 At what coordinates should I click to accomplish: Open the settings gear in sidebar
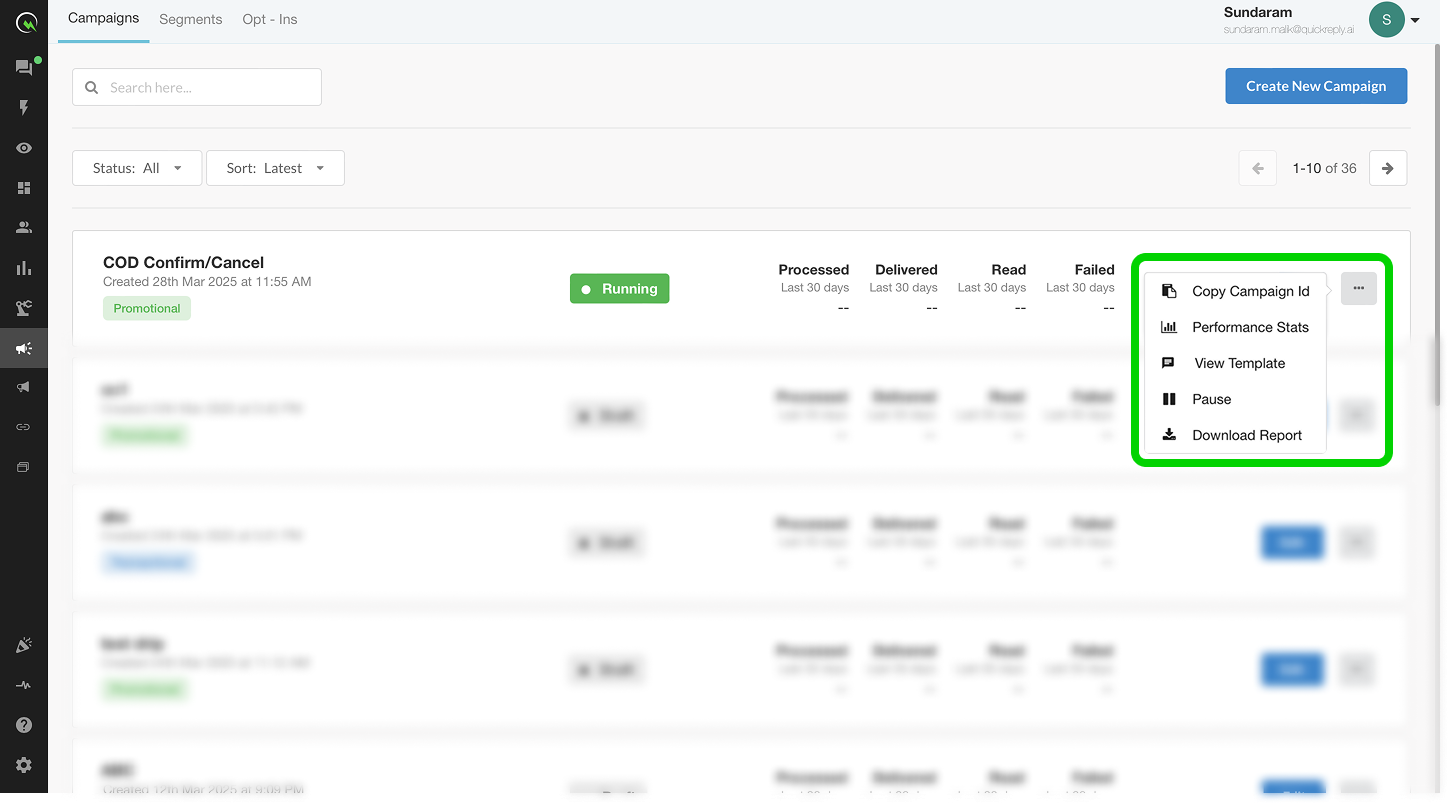[x=24, y=765]
